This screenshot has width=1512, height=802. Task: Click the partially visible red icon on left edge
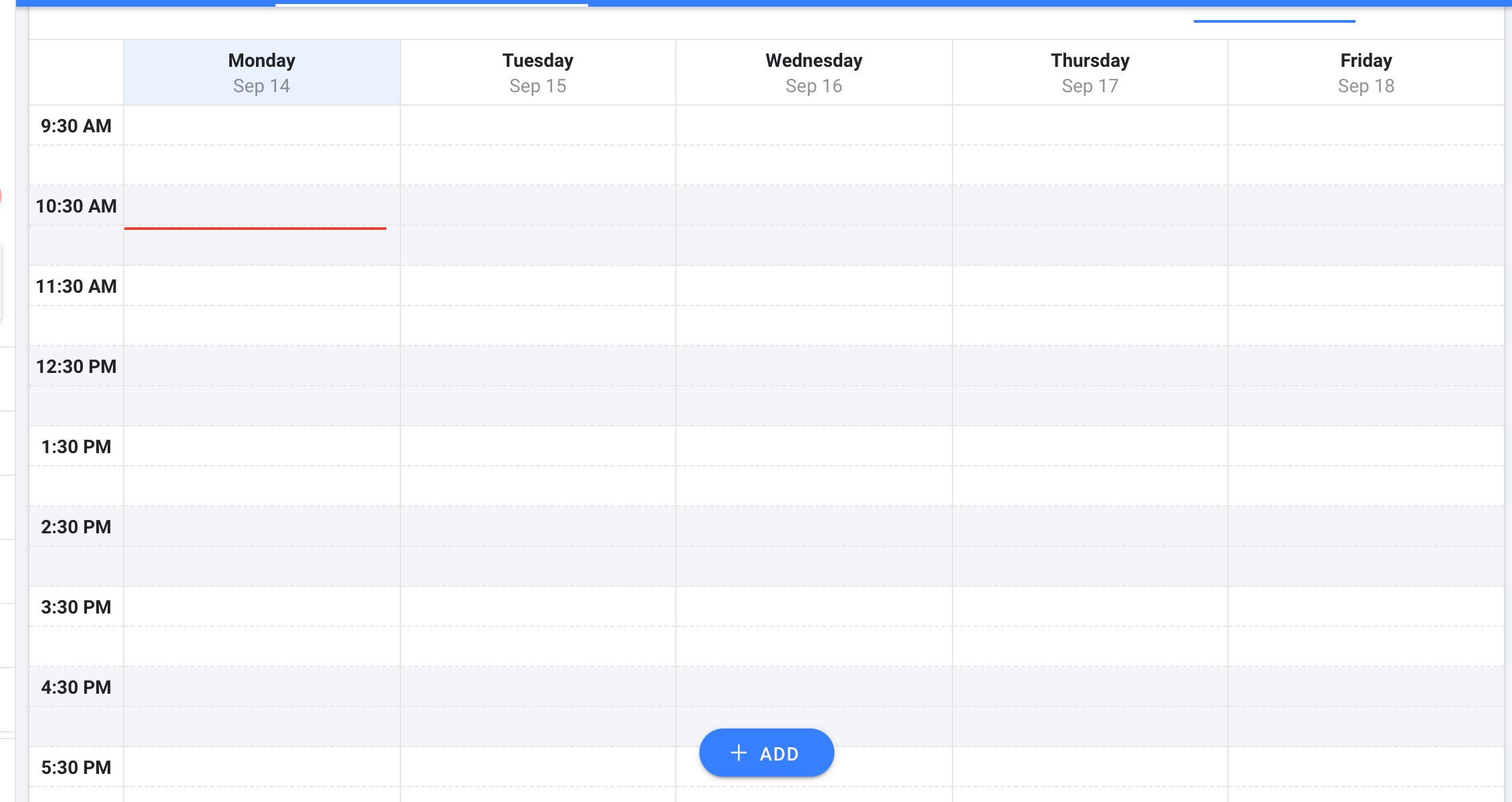(x=3, y=194)
